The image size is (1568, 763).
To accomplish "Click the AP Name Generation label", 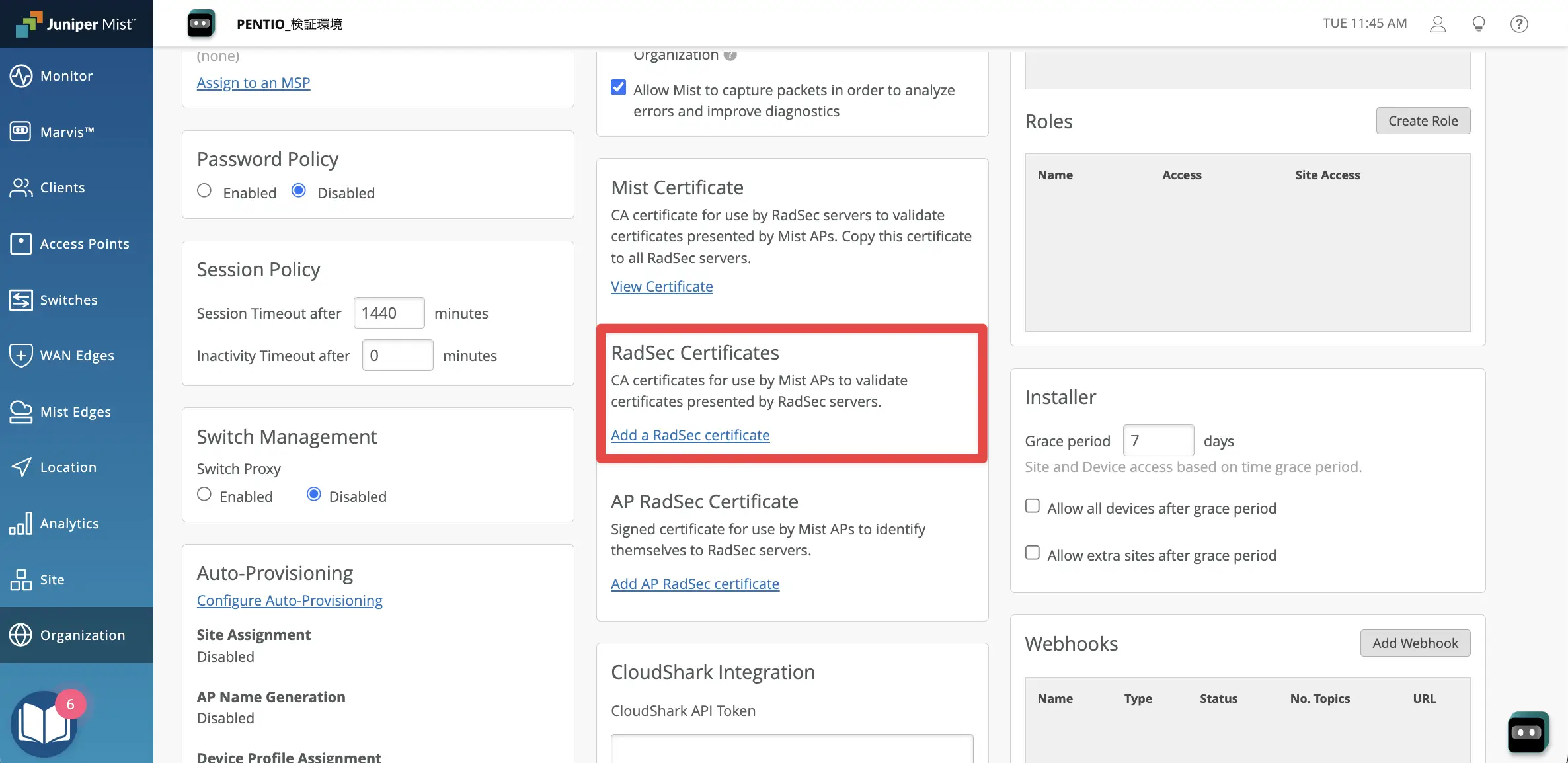I will pyautogui.click(x=271, y=697).
